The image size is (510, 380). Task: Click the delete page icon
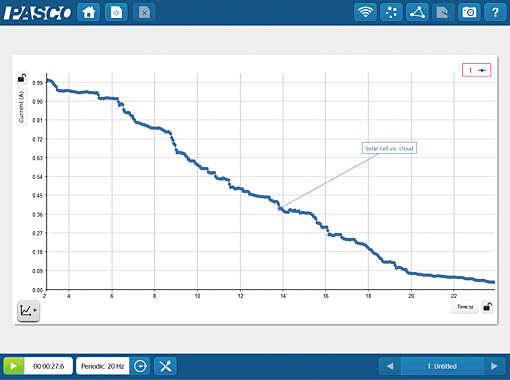144,13
